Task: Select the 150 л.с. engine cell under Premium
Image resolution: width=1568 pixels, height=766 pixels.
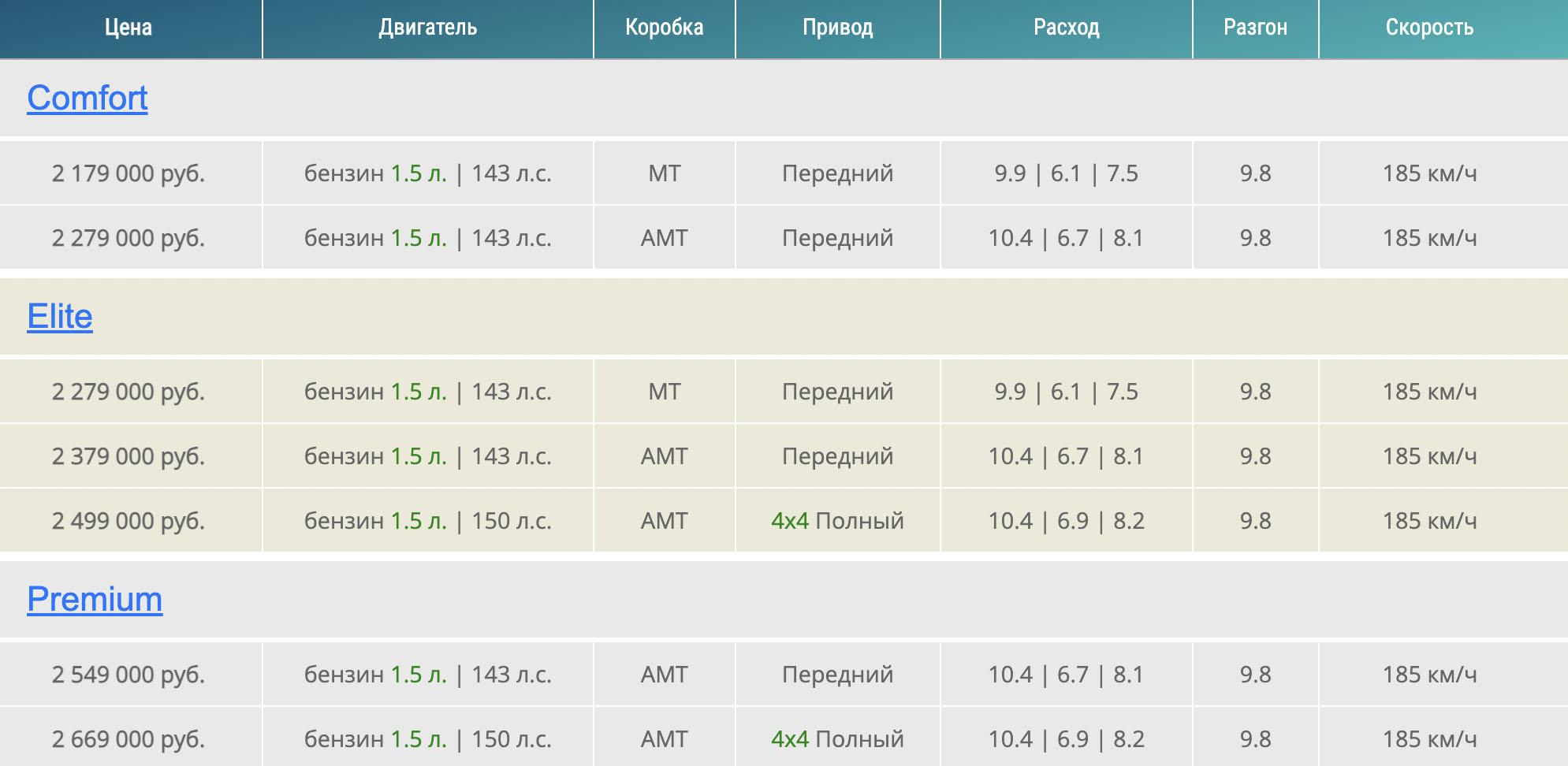Action: click(427, 739)
